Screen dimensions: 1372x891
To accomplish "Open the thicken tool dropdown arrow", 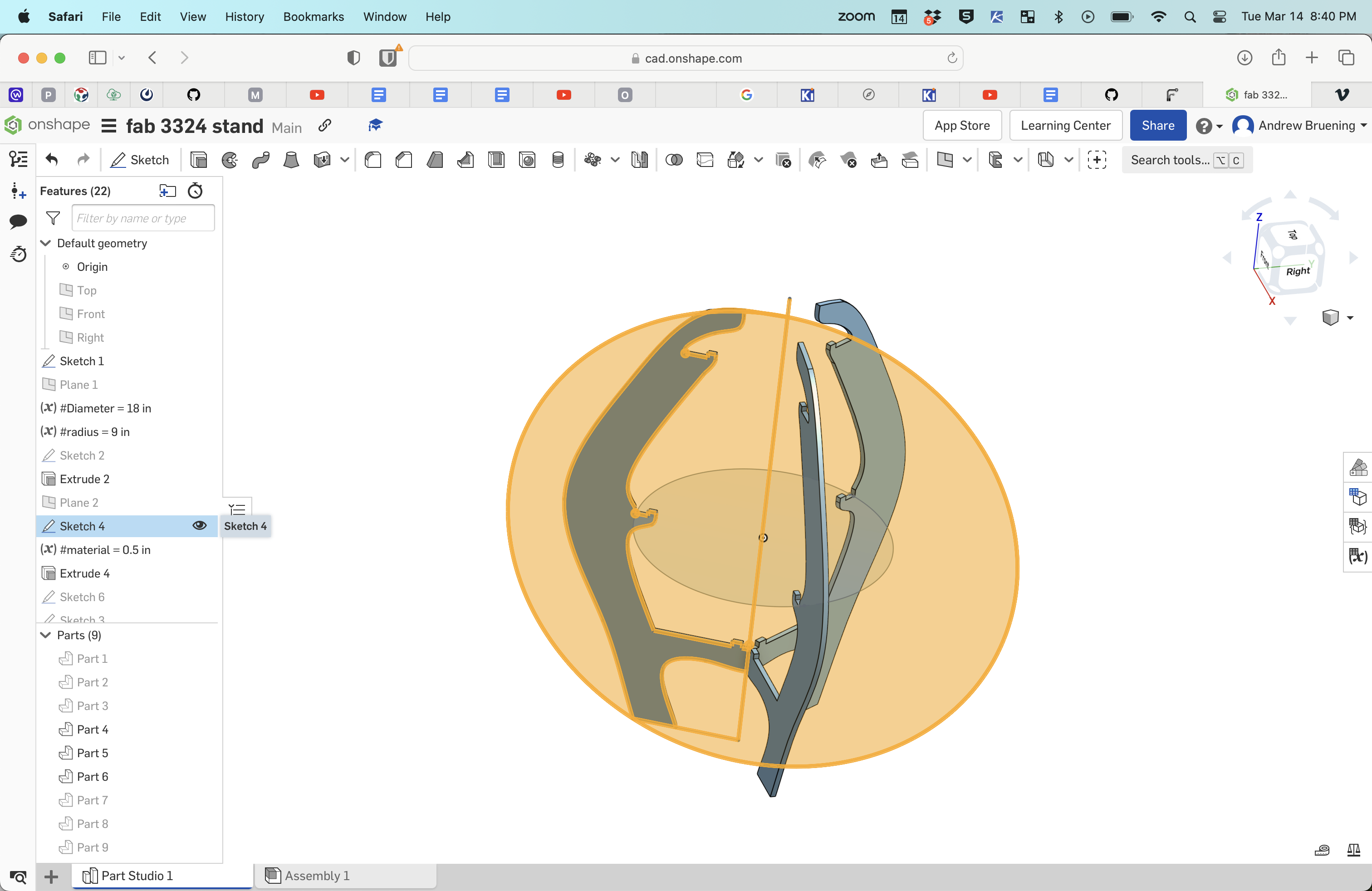I will click(345, 160).
